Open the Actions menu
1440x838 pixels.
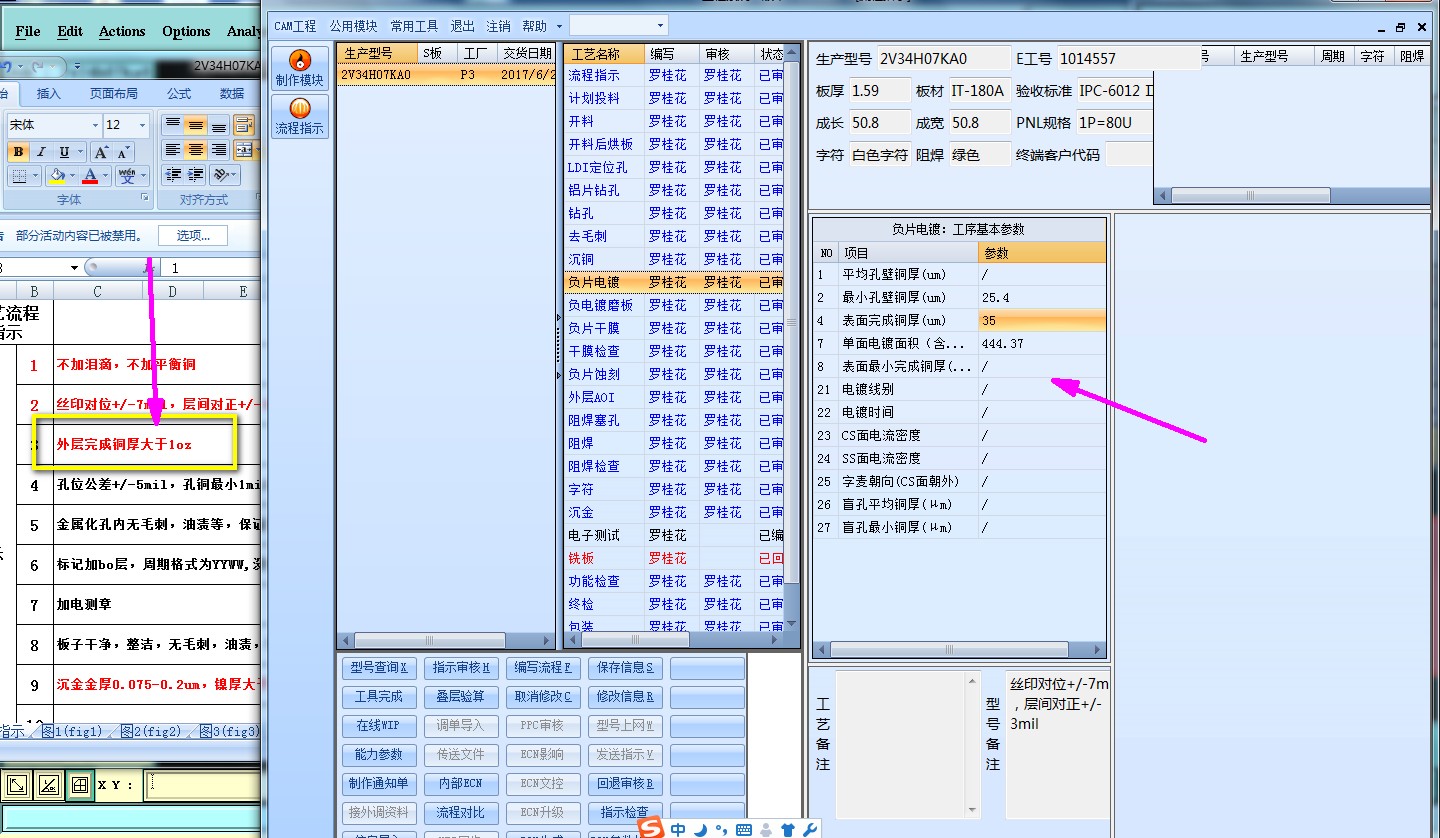coord(122,31)
